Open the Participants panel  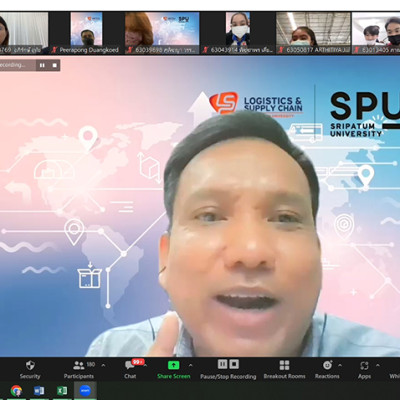79,365
